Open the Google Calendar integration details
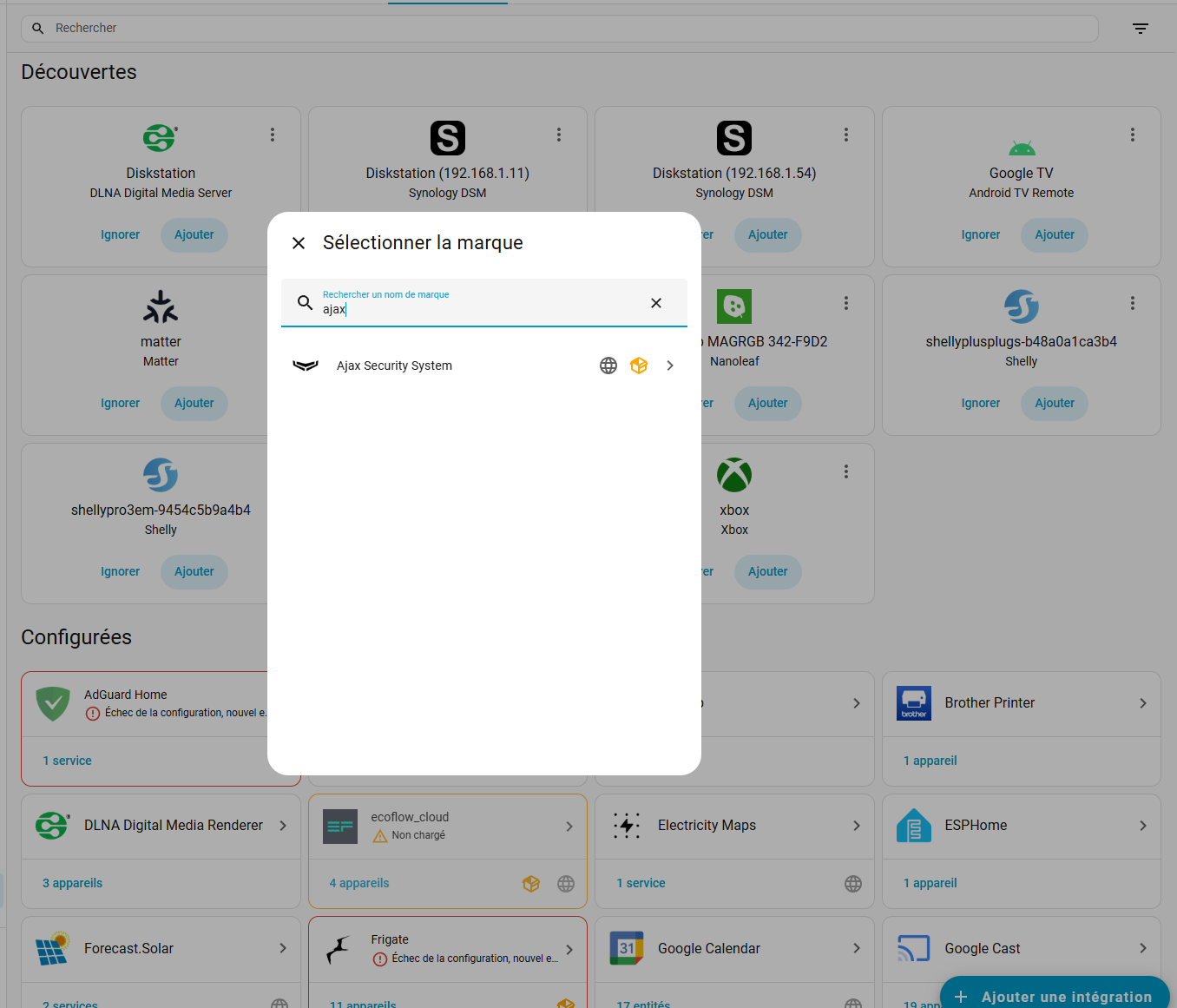This screenshot has width=1177, height=1008. (856, 948)
